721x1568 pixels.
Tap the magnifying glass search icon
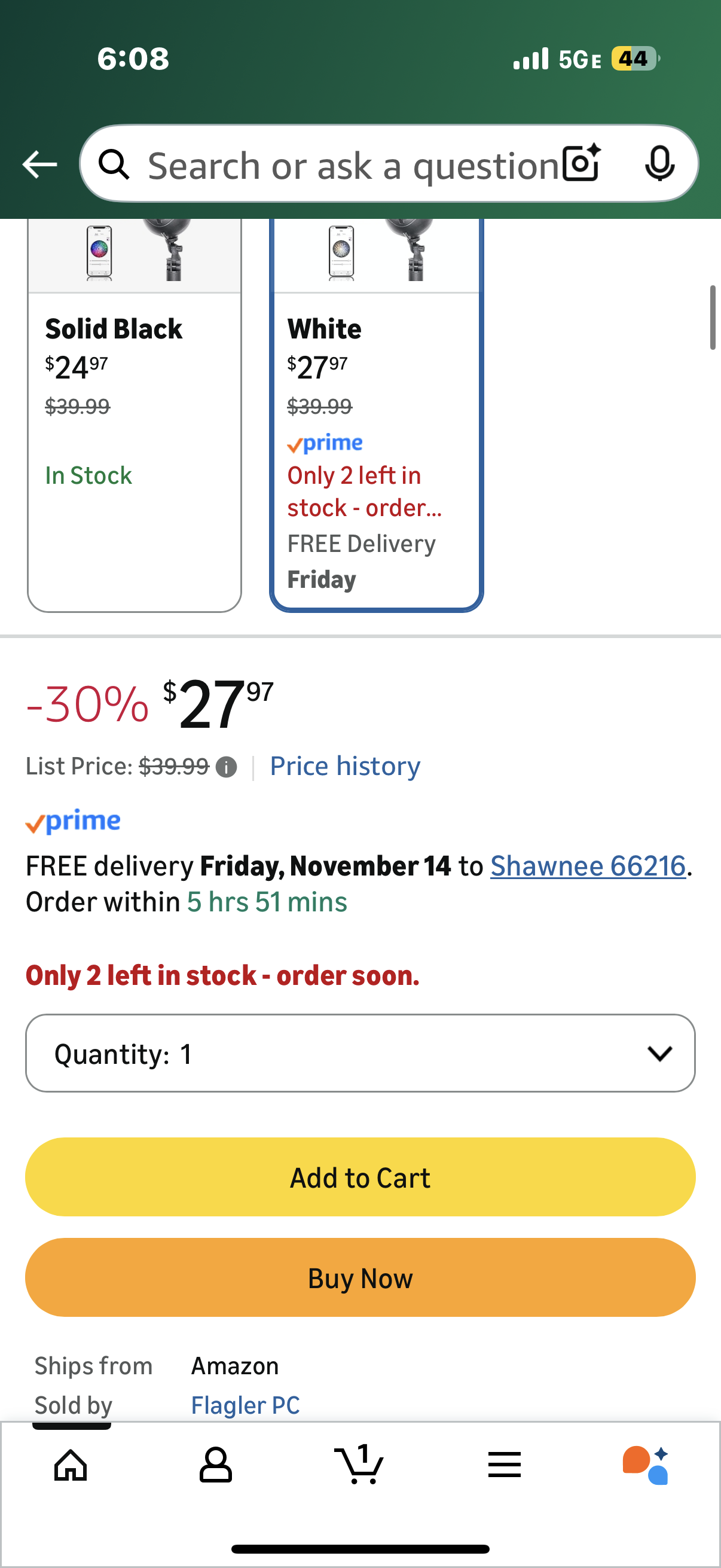(x=114, y=164)
